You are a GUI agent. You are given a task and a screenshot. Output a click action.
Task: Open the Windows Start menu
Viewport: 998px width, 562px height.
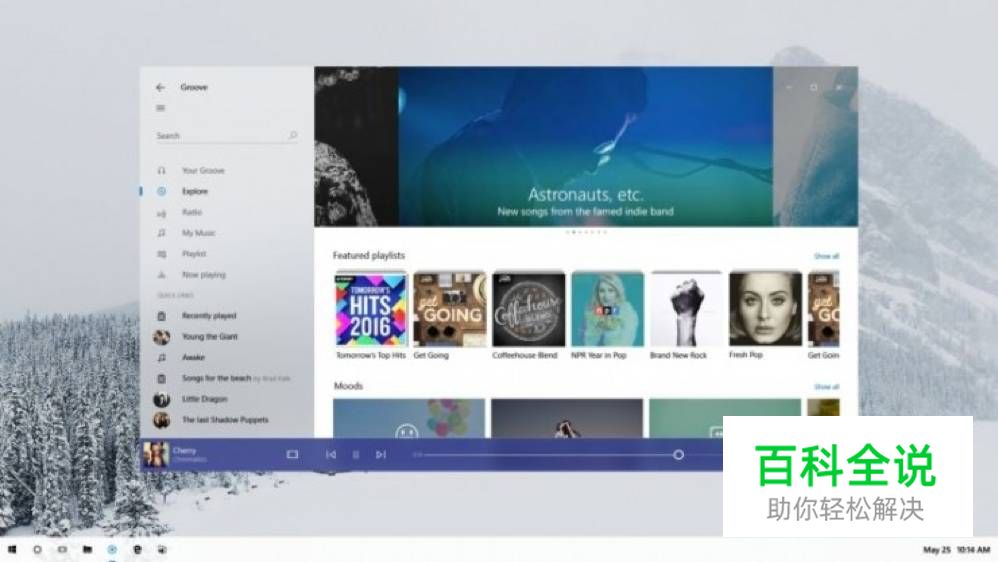[12, 550]
